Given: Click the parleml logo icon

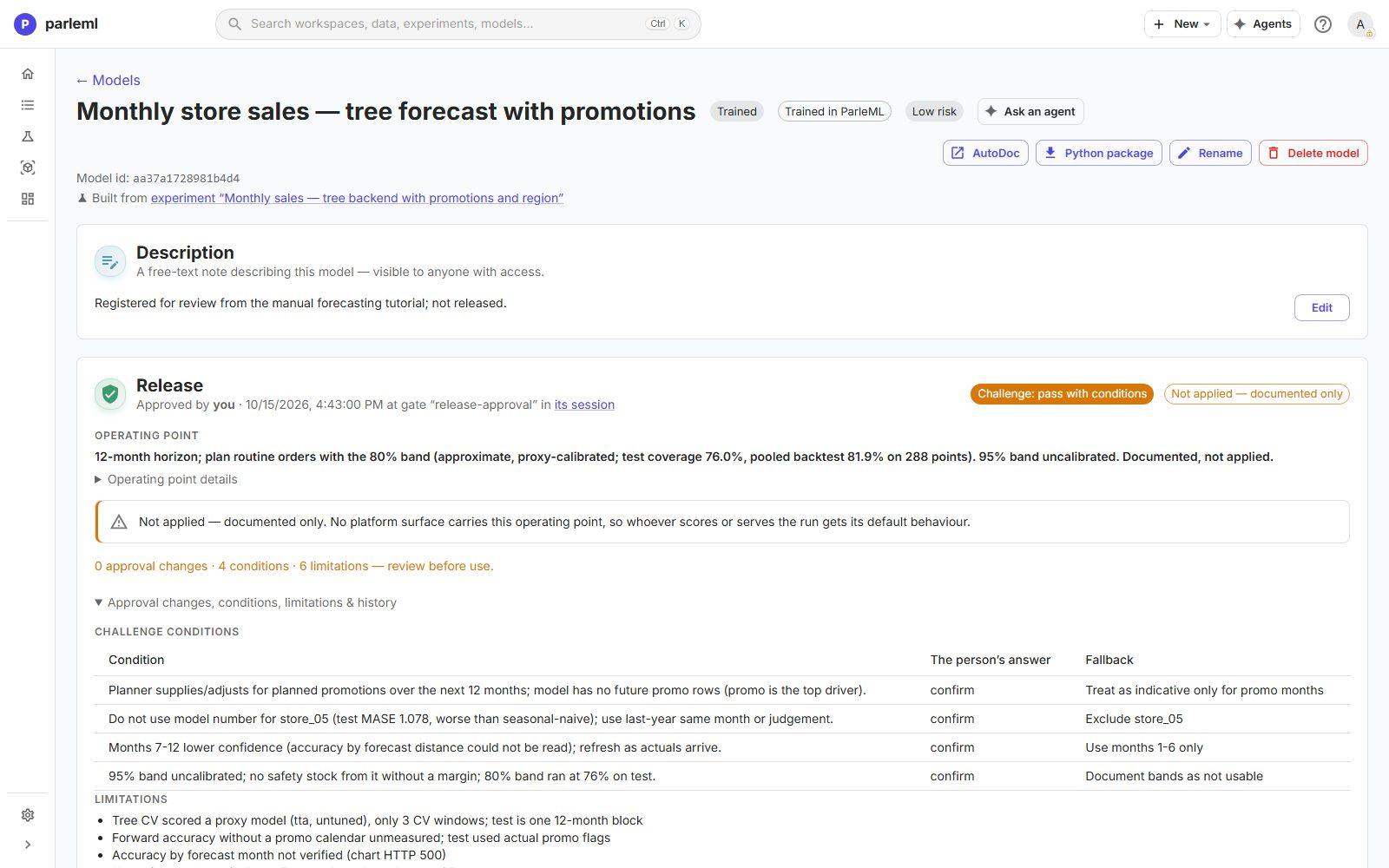Looking at the screenshot, I should [x=25, y=24].
